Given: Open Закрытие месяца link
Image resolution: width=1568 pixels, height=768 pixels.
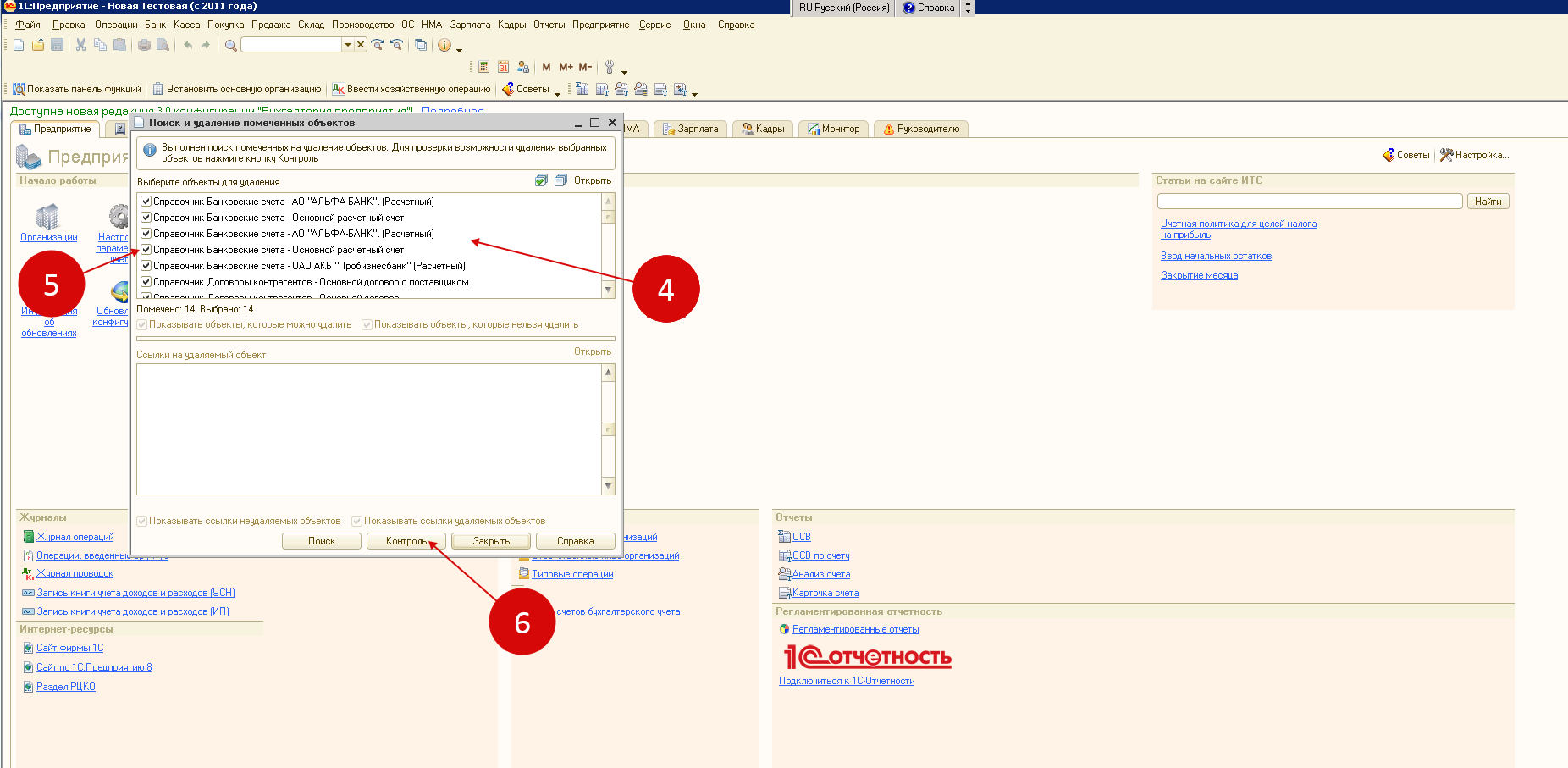Looking at the screenshot, I should point(1199,275).
